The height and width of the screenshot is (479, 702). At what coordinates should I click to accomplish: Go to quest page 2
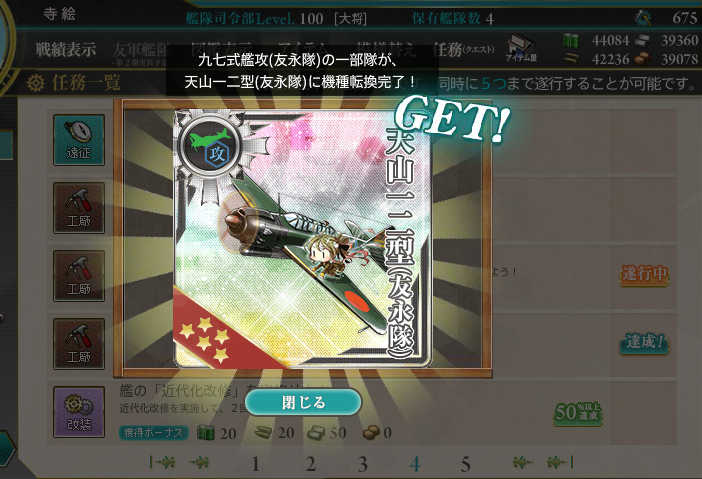coord(311,464)
